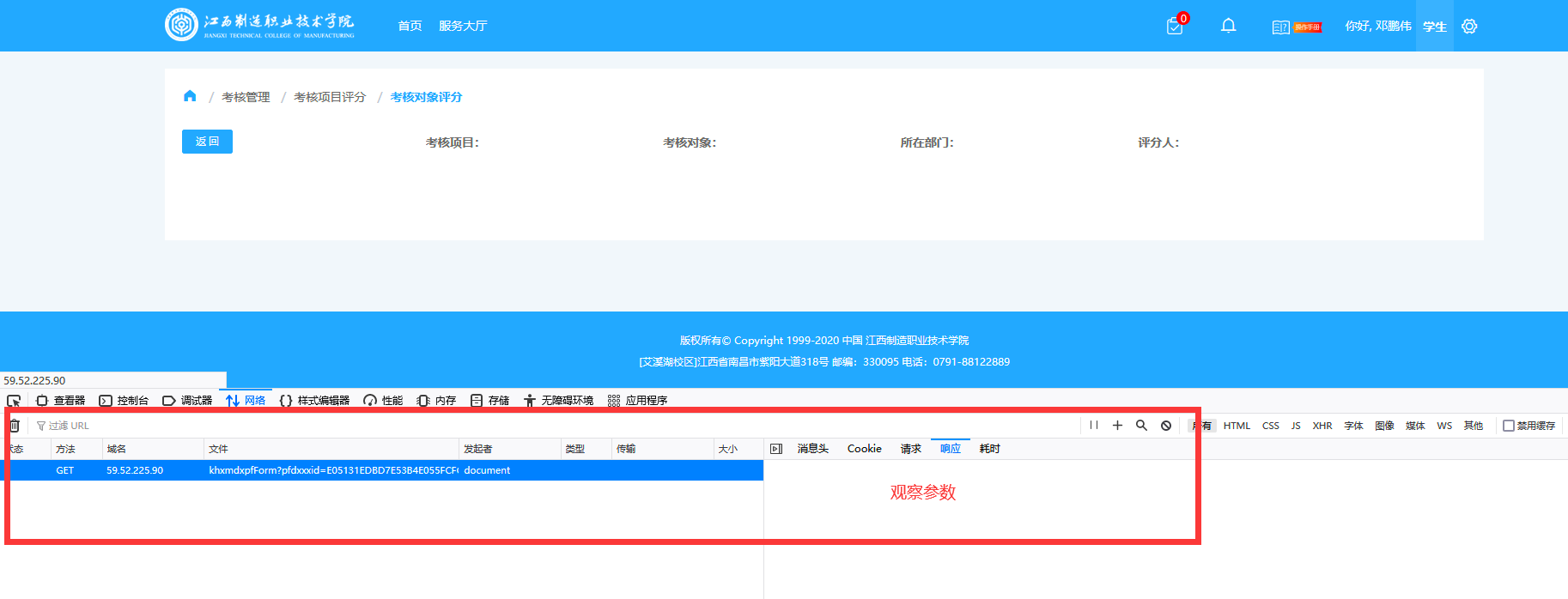Click the request blocking icon
The image size is (1568, 599).
click(x=1166, y=426)
